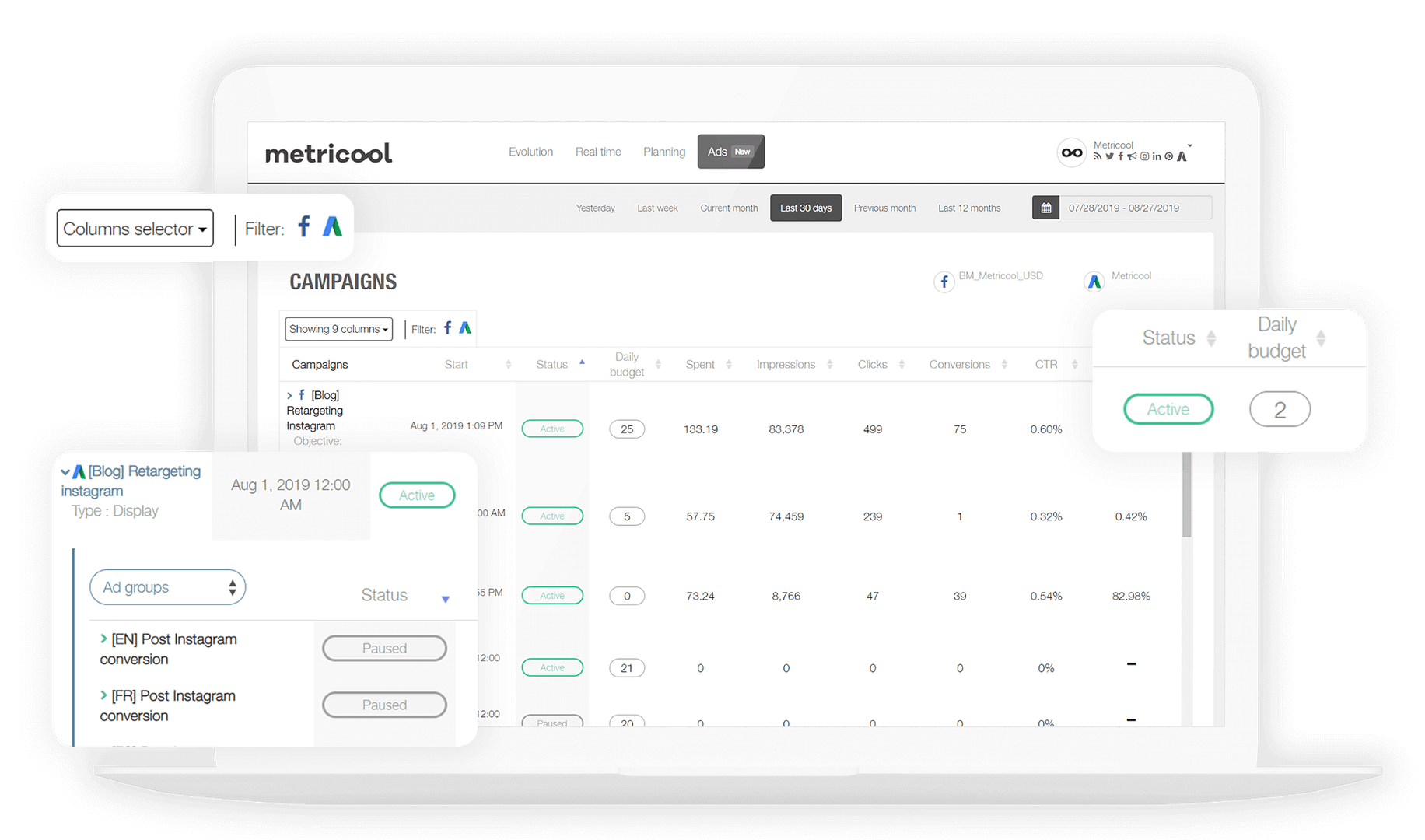Sort by Spent column arrows
The height and width of the screenshot is (840, 1425).
tap(729, 364)
